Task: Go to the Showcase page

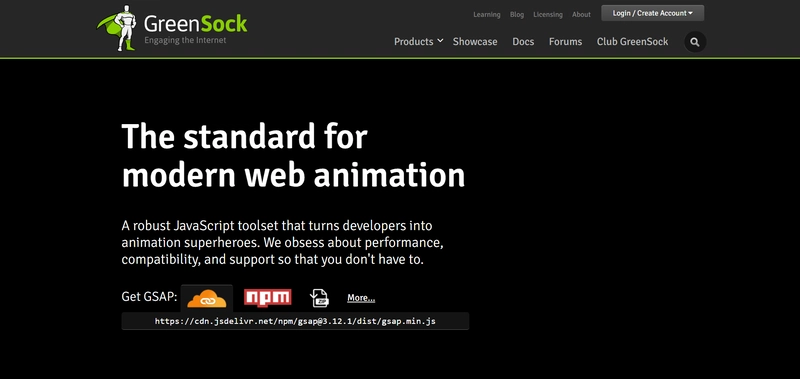Action: pos(475,42)
